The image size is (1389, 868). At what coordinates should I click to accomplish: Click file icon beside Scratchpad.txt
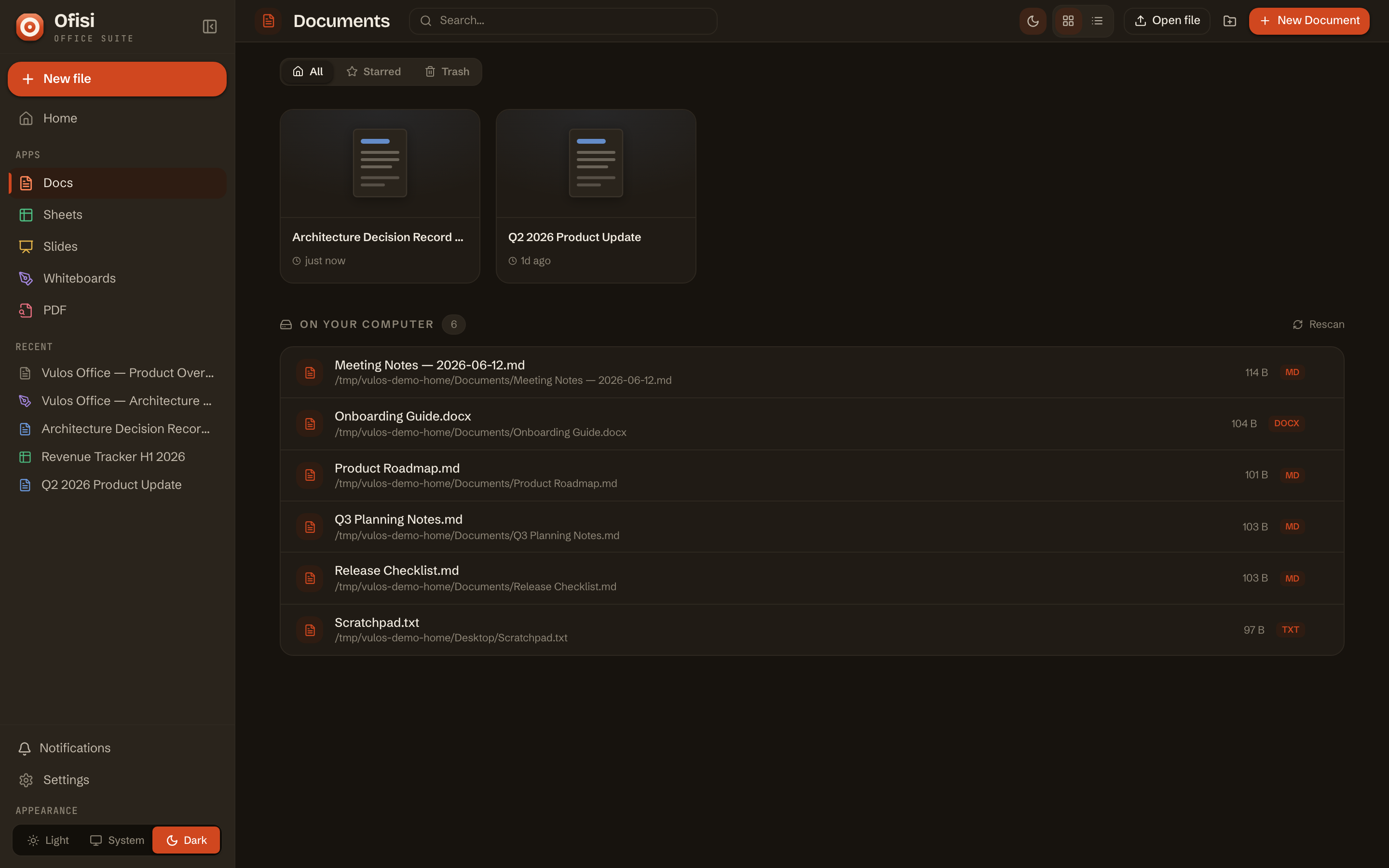click(x=310, y=630)
